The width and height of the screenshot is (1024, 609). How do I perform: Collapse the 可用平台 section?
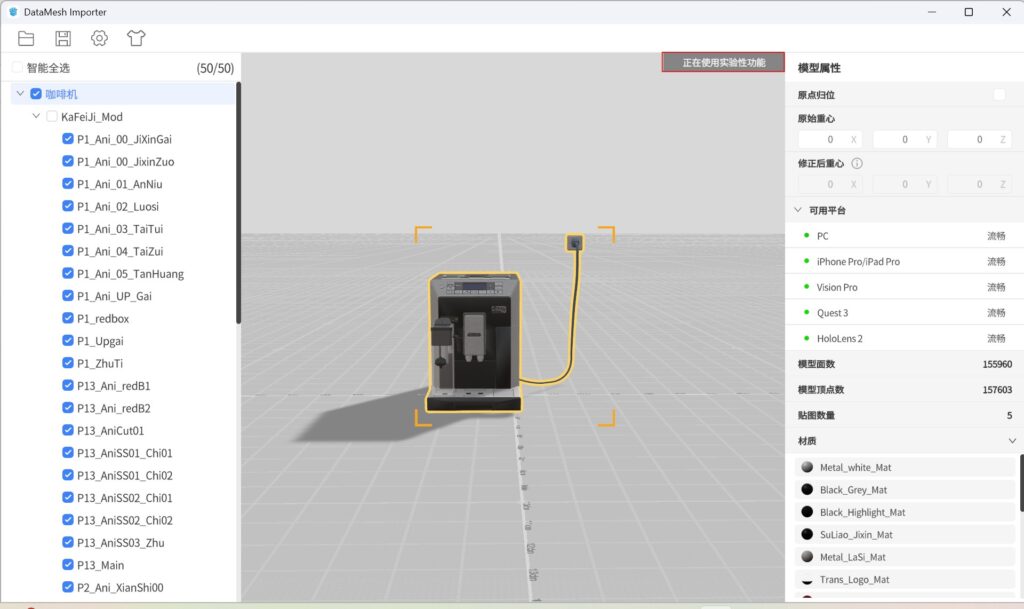(x=798, y=211)
